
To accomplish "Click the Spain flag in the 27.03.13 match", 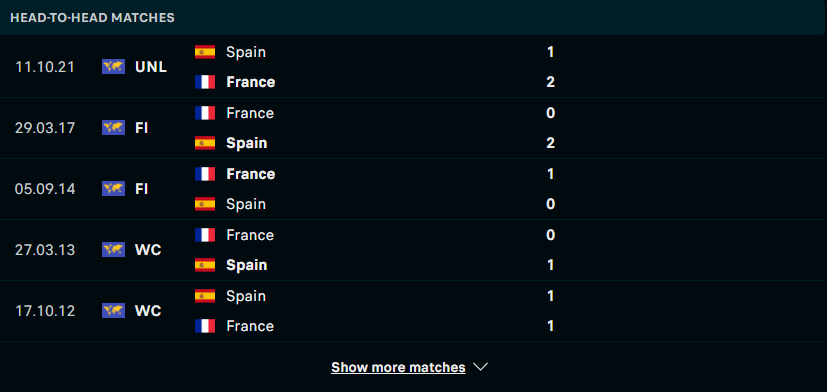I will (205, 265).
